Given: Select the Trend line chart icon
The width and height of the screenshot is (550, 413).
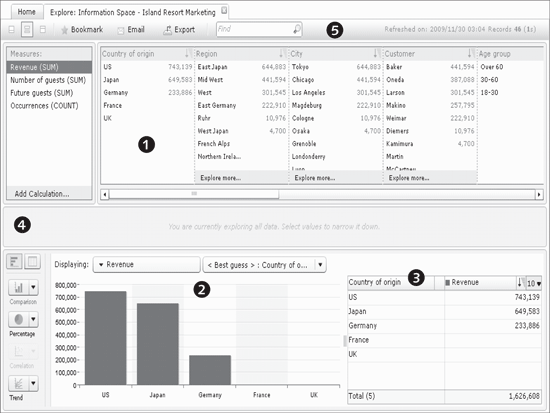Looking at the screenshot, I should click(19, 384).
